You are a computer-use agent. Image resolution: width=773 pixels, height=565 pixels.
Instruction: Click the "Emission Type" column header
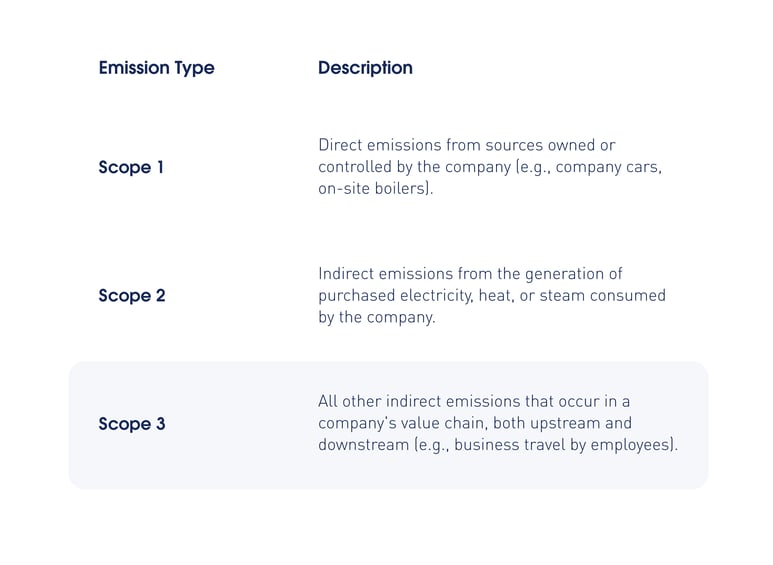(x=156, y=68)
